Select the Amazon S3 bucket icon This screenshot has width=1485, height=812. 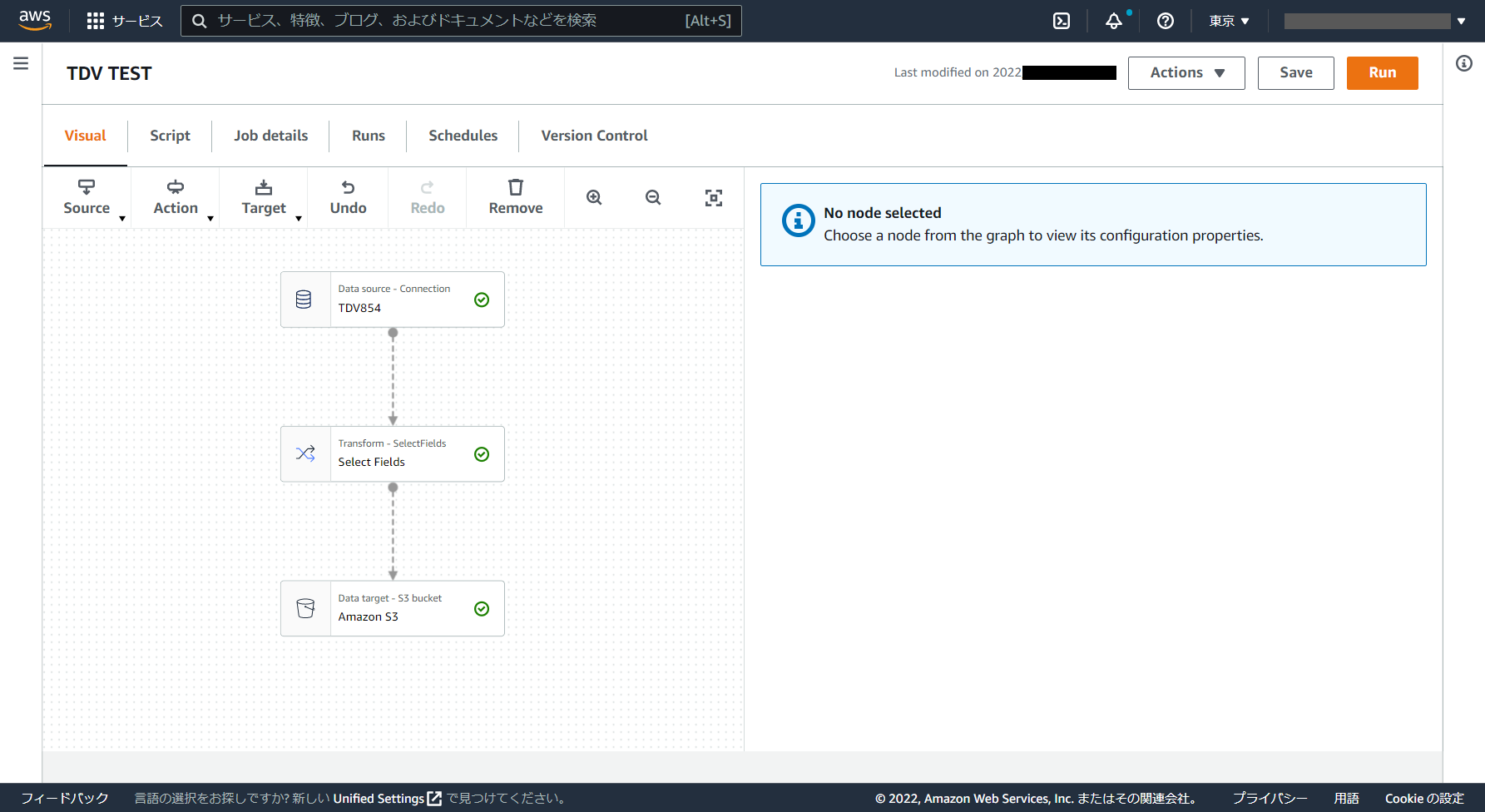click(305, 608)
